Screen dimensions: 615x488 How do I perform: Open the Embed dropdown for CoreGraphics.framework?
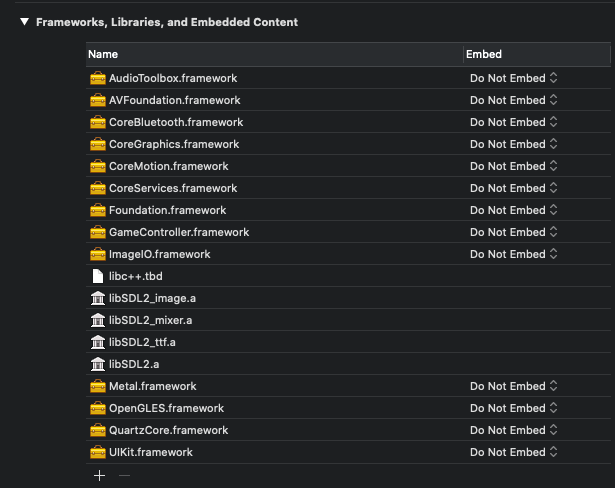click(x=513, y=144)
